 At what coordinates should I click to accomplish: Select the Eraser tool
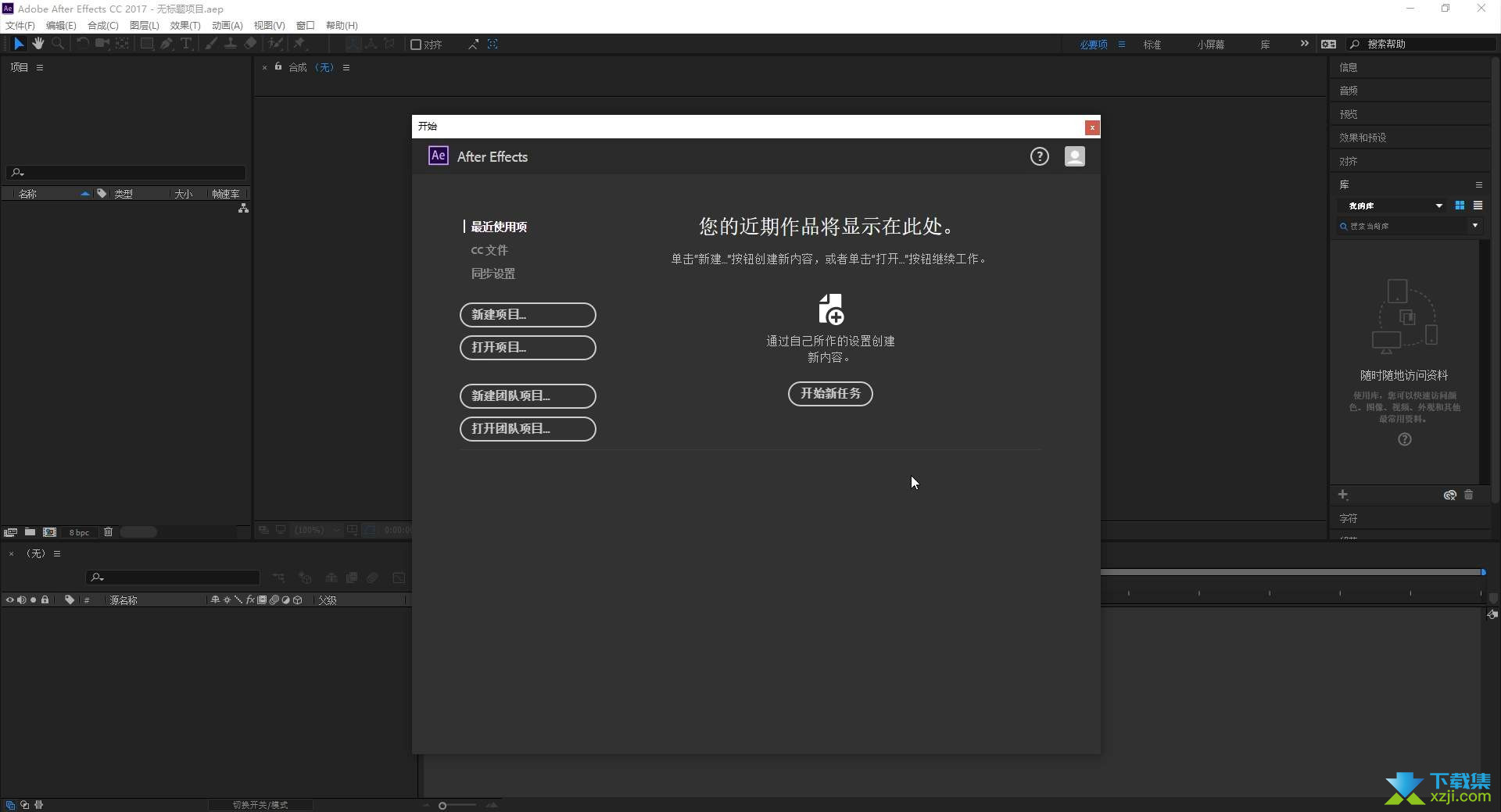tap(250, 44)
